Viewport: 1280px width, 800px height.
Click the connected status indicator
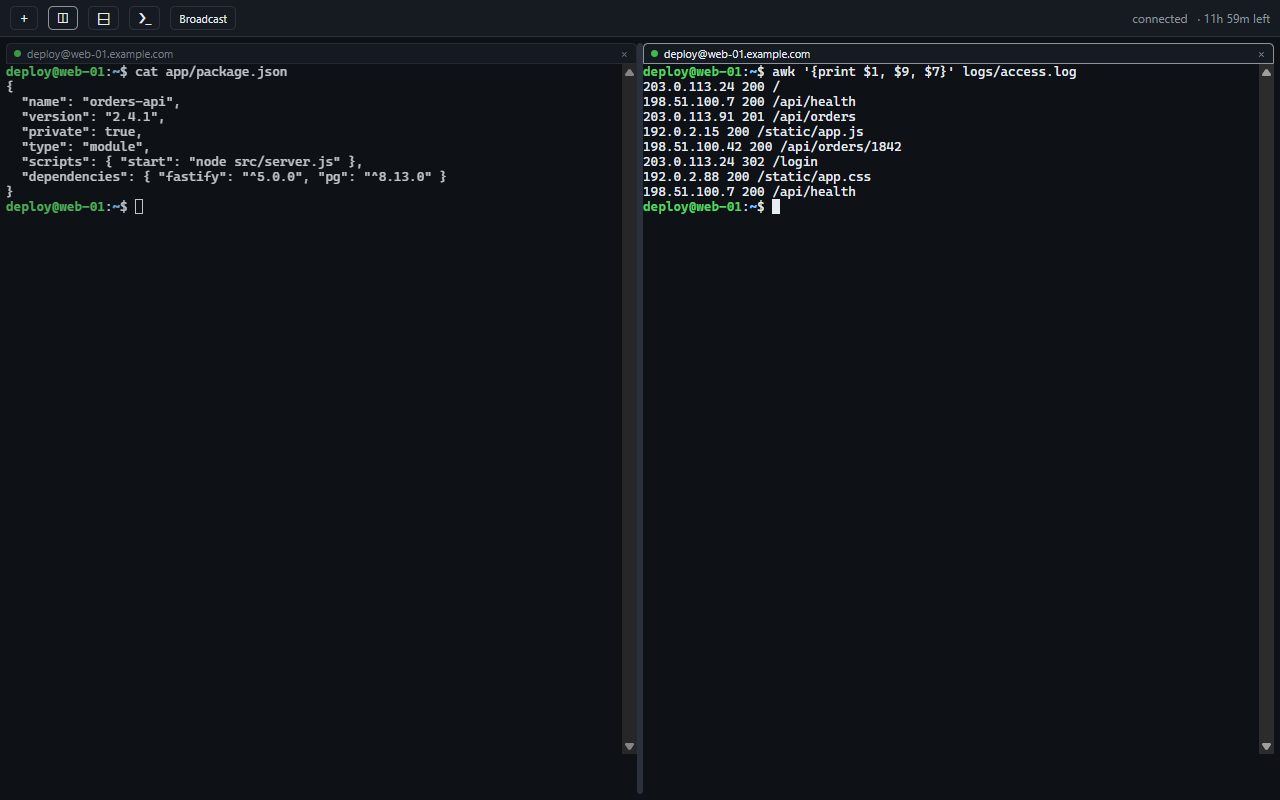click(1159, 19)
